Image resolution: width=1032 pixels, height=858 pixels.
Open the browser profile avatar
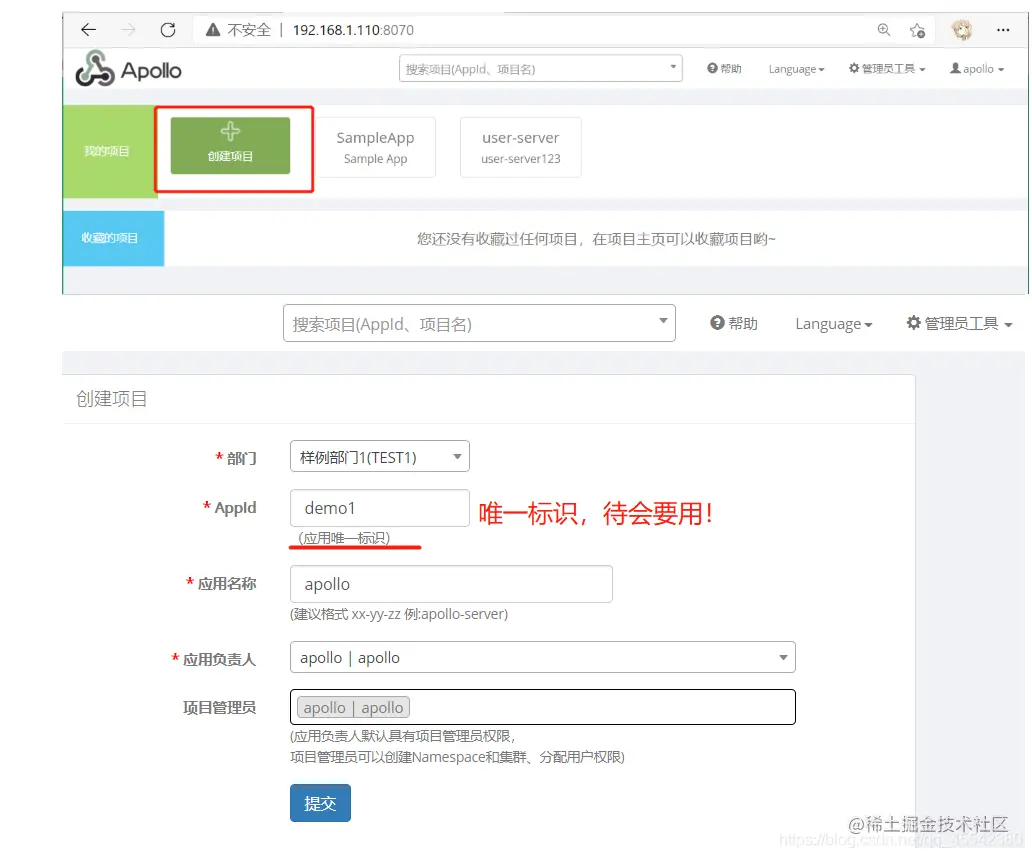coord(962,30)
